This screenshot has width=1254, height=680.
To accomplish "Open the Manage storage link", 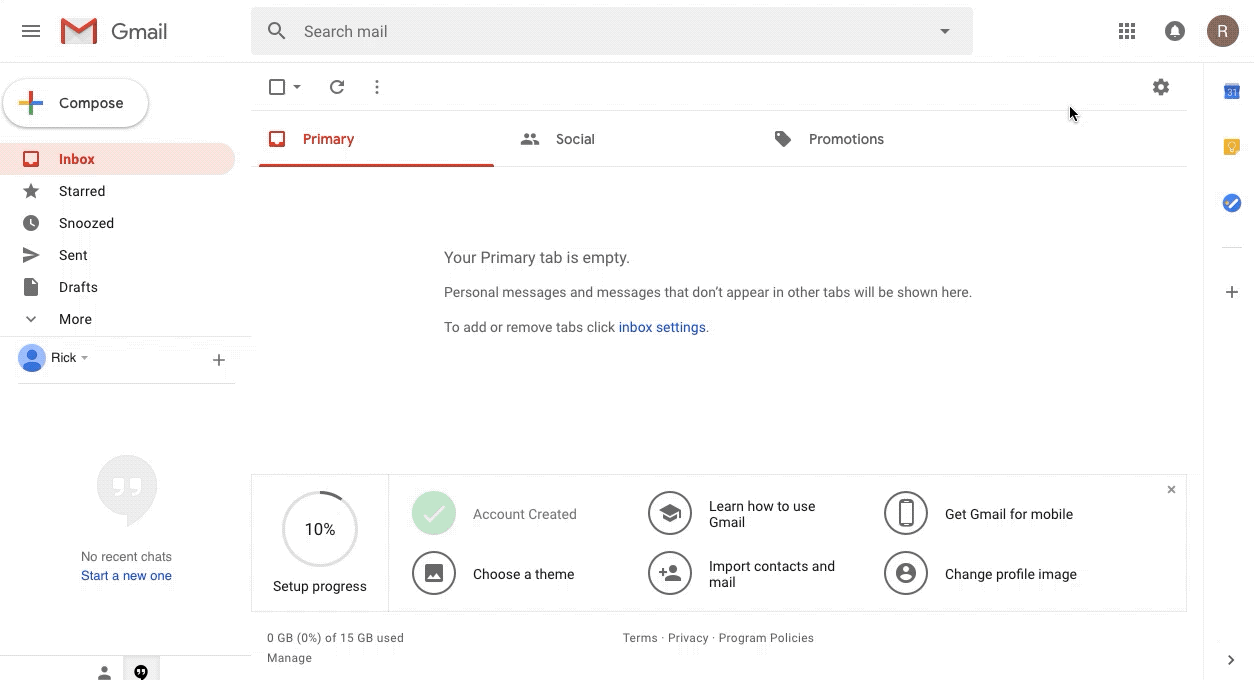I will (289, 658).
